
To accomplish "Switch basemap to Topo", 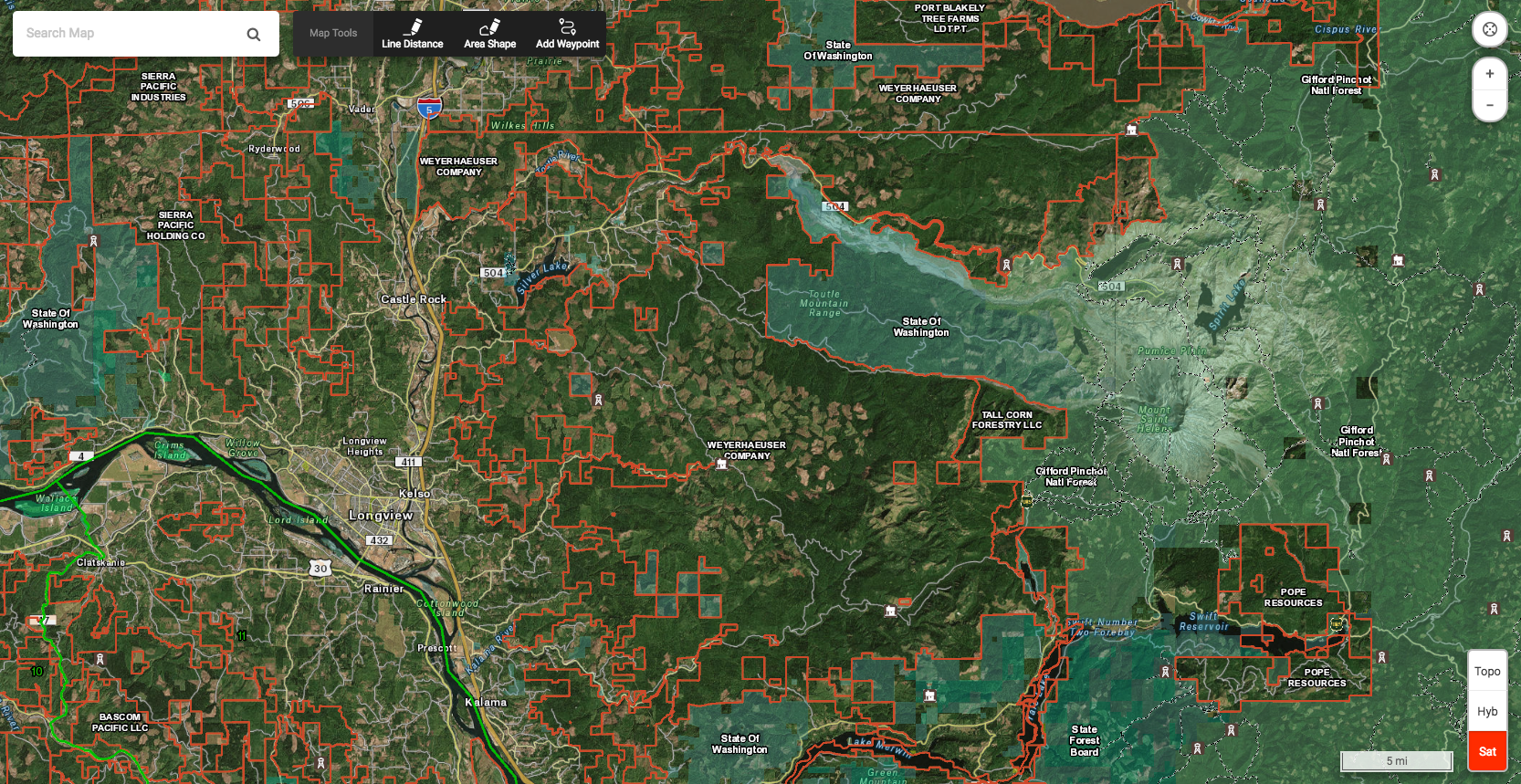I will [x=1487, y=671].
